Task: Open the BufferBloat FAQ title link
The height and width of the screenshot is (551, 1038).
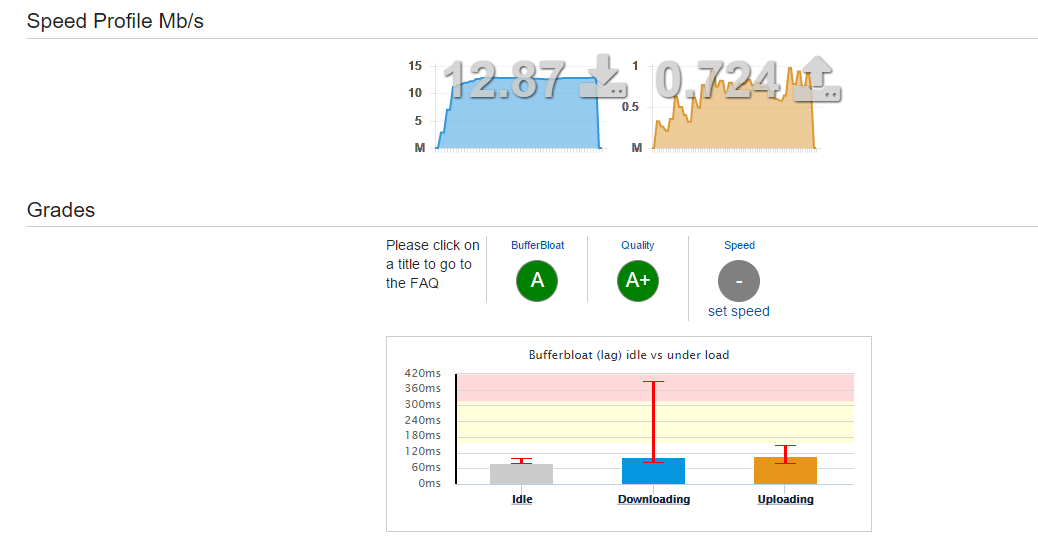Action: coord(538,245)
